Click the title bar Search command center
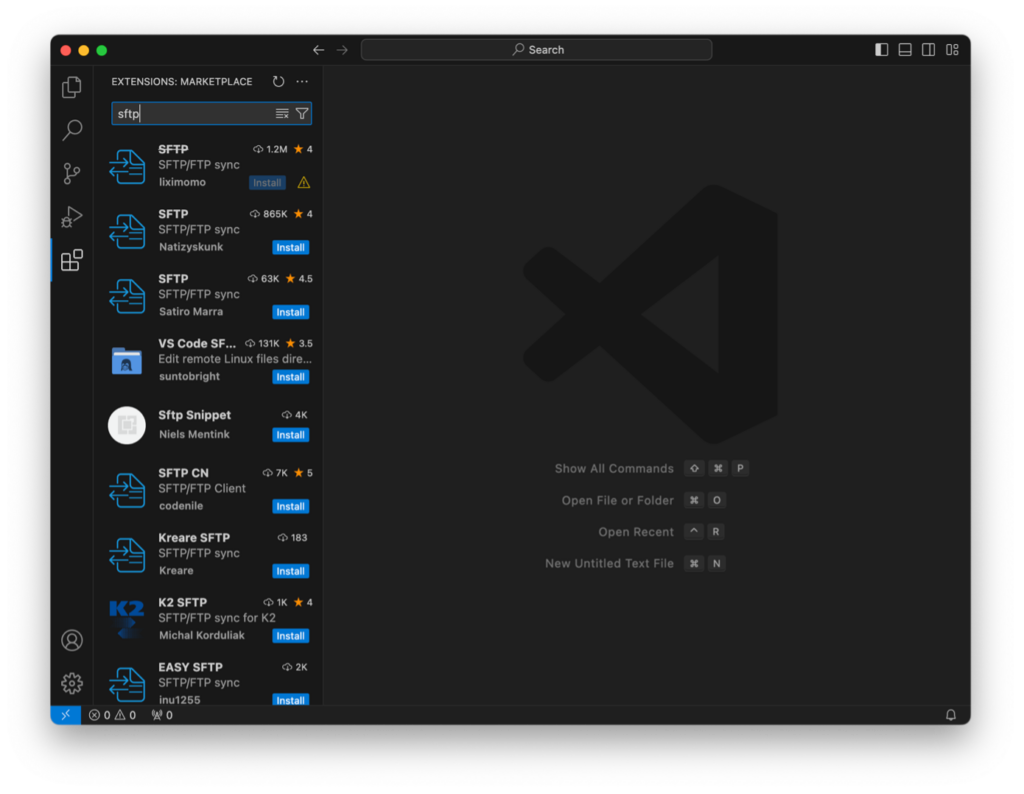The height and width of the screenshot is (794, 1024). [536, 50]
